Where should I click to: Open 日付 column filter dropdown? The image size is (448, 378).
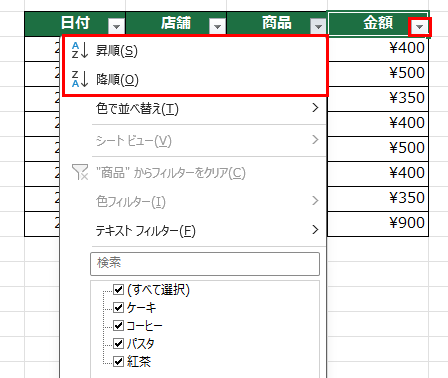[x=116, y=26]
